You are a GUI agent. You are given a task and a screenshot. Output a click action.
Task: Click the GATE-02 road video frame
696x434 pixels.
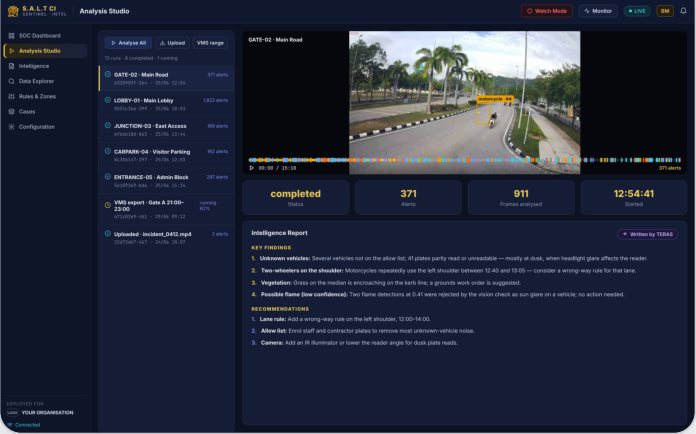[x=464, y=102]
